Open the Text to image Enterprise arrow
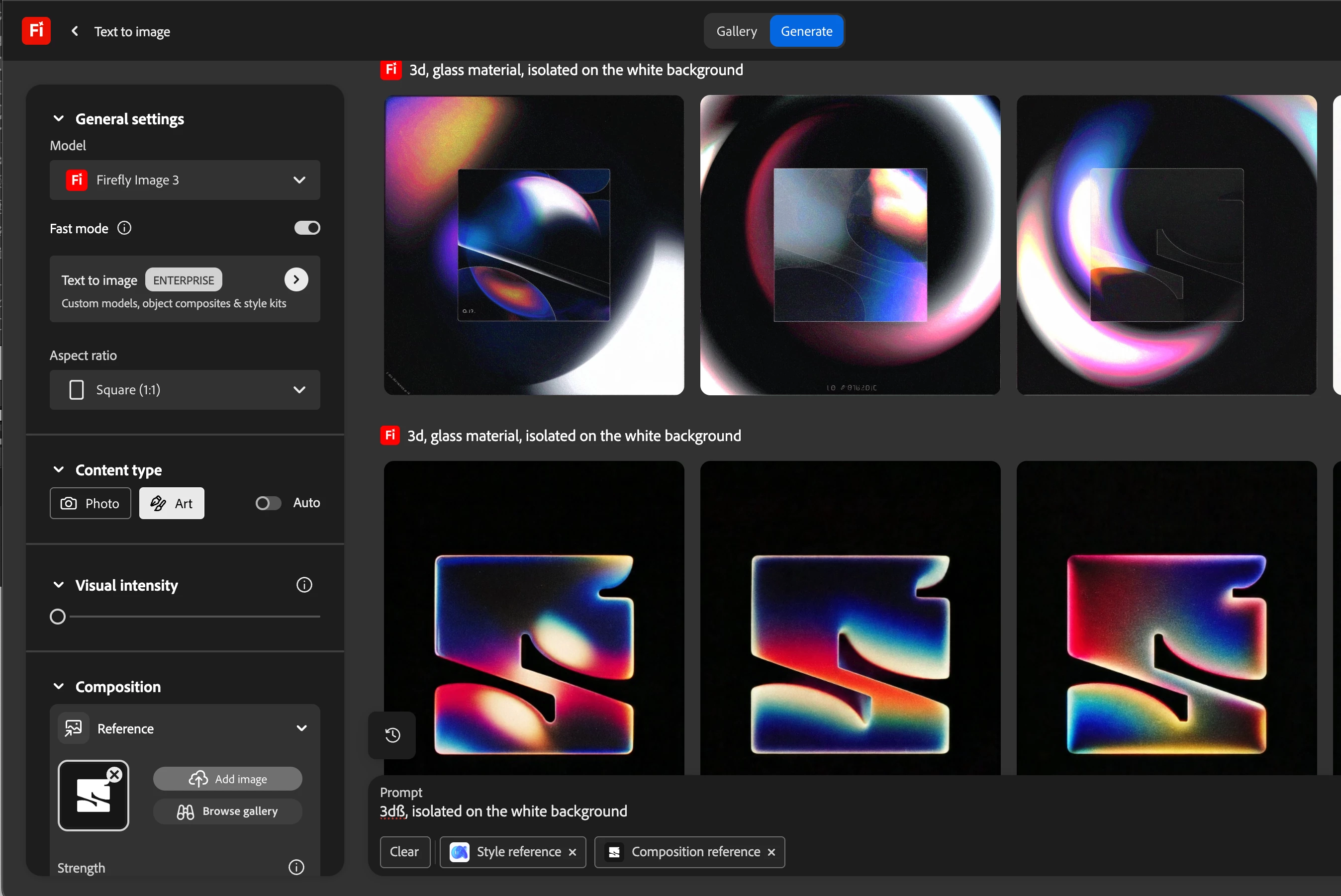 (x=296, y=279)
